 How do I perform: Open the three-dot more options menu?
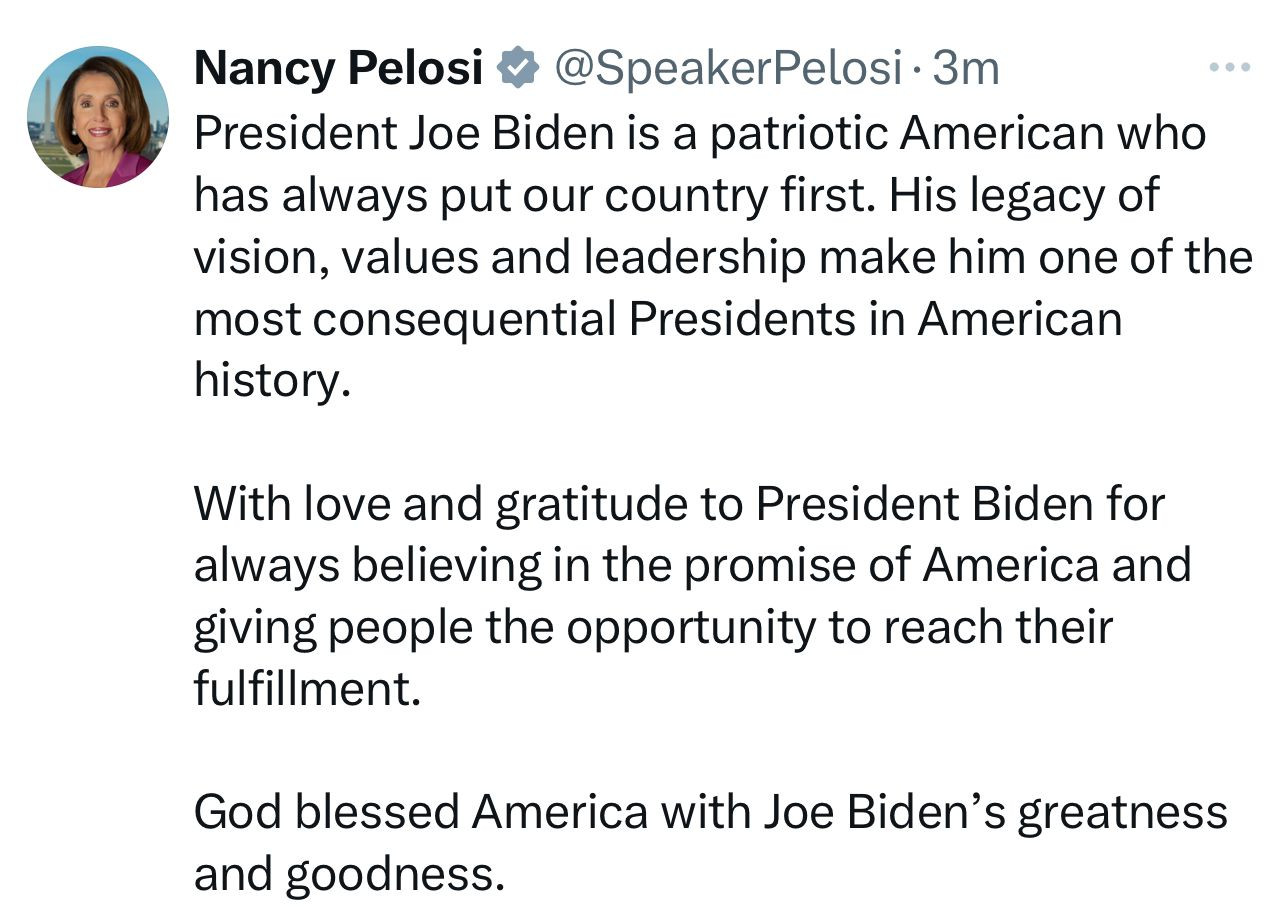coord(1229,69)
